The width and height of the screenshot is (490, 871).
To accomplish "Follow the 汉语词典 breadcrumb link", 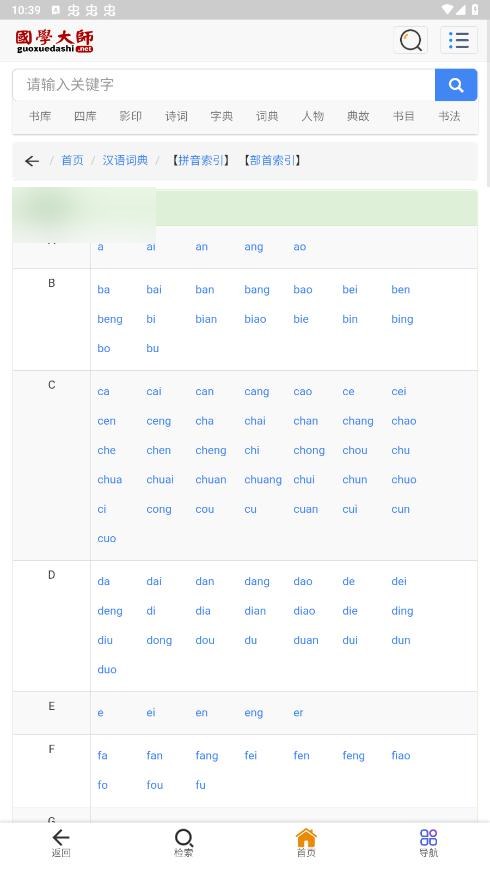I will (x=125, y=161).
